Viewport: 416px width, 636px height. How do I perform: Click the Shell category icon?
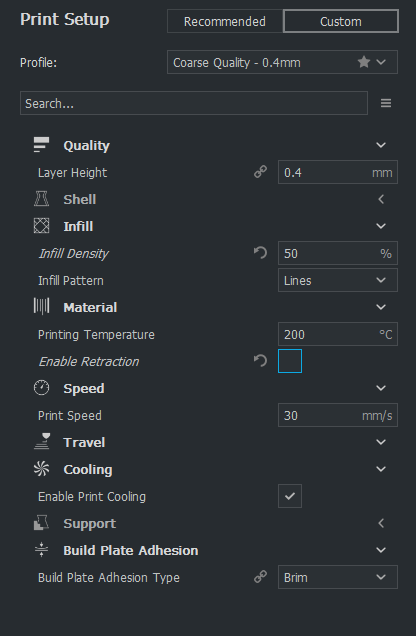(x=41, y=199)
